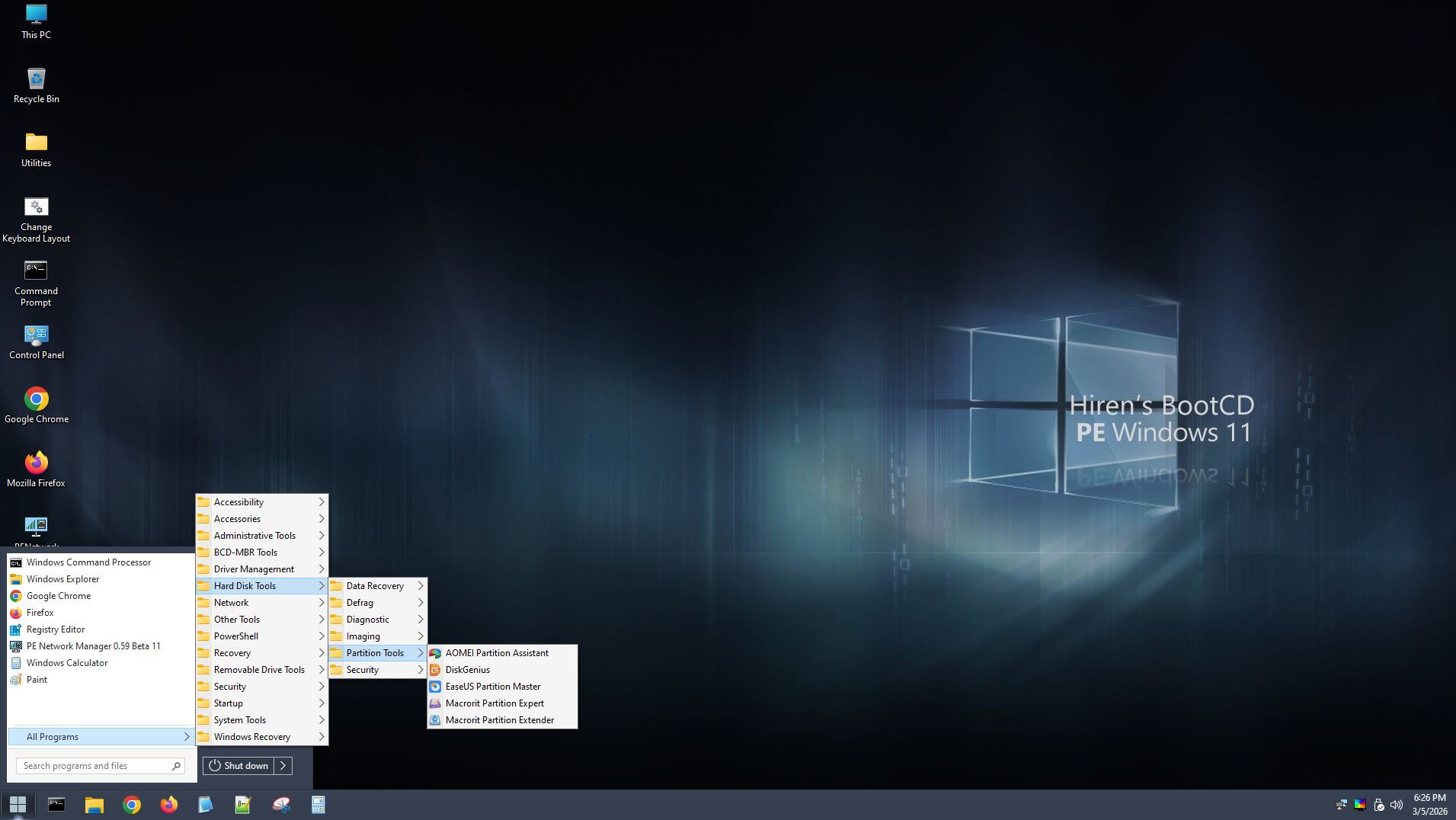Click the rainbow display tray icon
The height and width of the screenshot is (820, 1456).
click(x=1360, y=805)
